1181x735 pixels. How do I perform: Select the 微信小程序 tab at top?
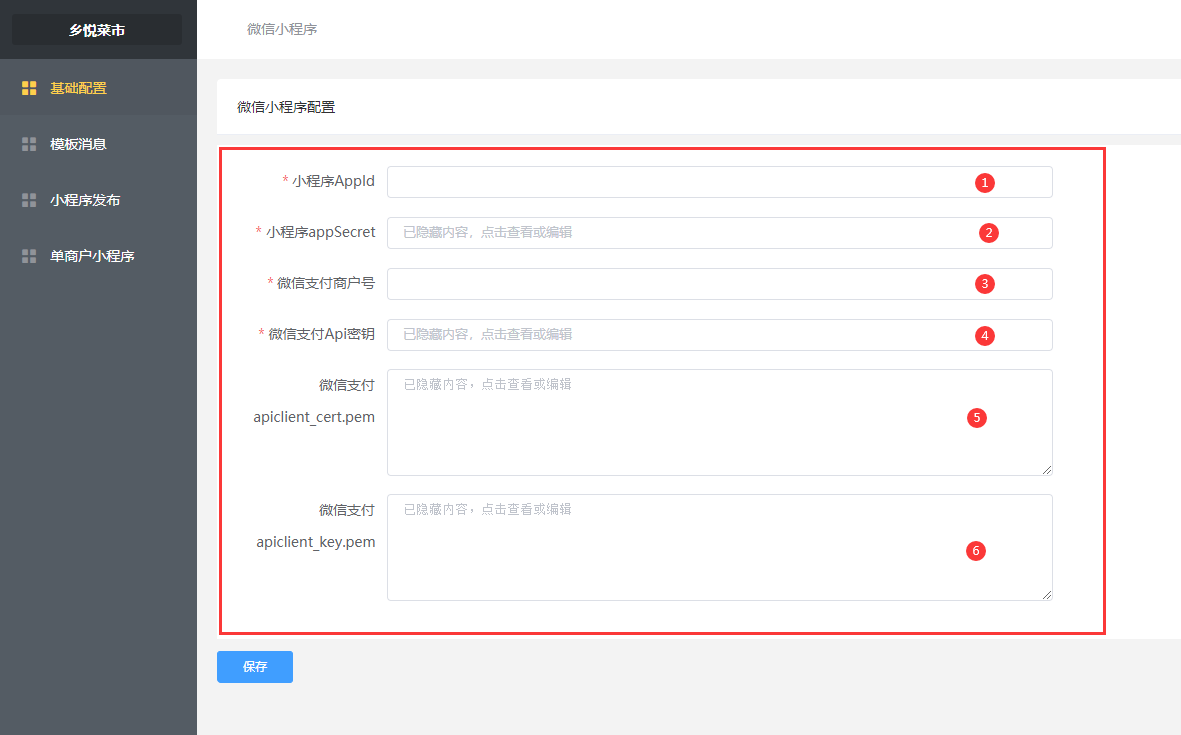(x=282, y=29)
